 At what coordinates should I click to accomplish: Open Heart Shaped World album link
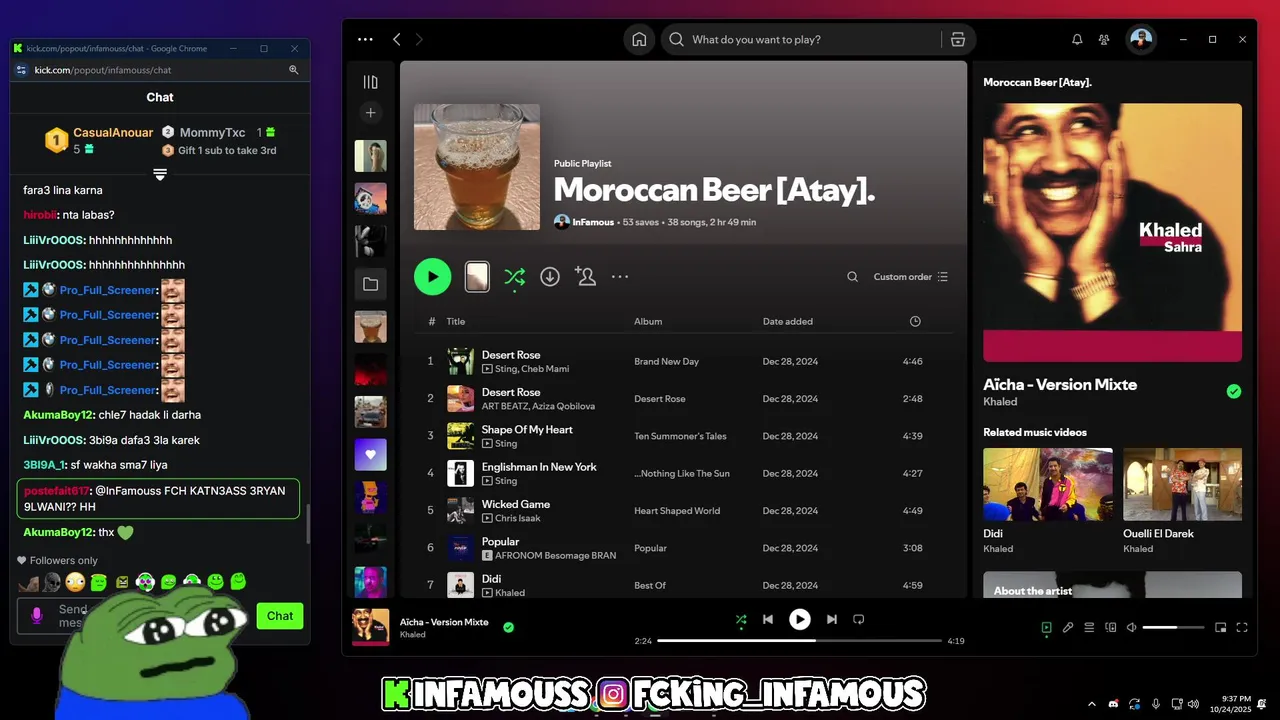[677, 511]
